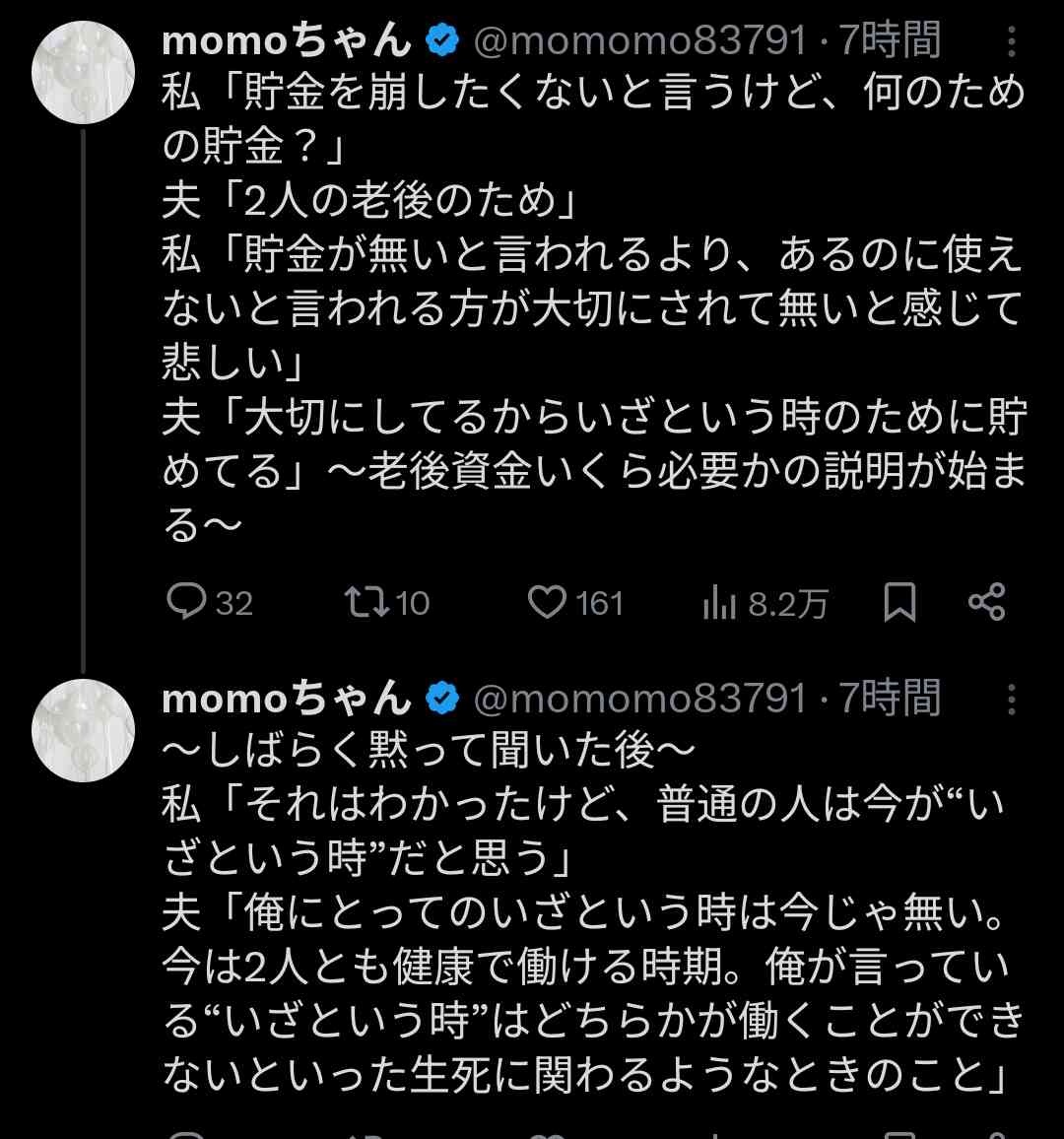Image resolution: width=1064 pixels, height=1139 pixels.
Task: Click the second tweet's profile avatar
Action: click(x=83, y=730)
